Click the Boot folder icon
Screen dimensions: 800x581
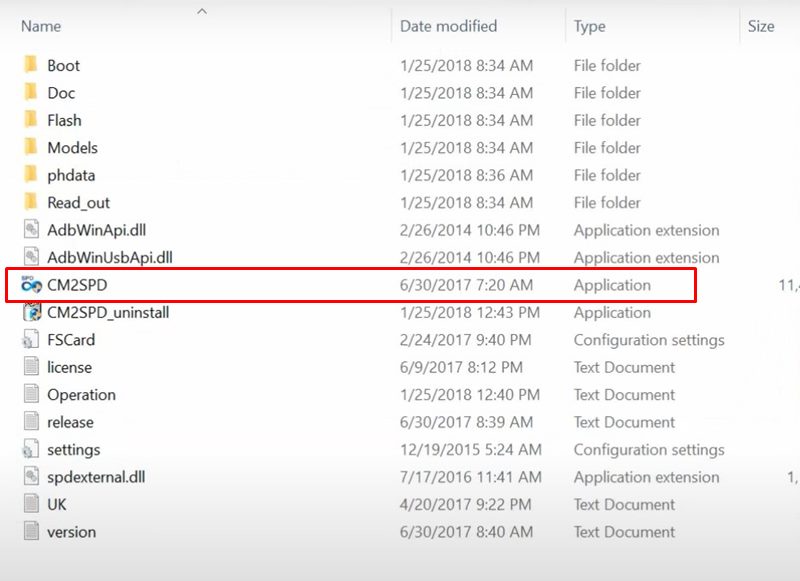(30, 66)
